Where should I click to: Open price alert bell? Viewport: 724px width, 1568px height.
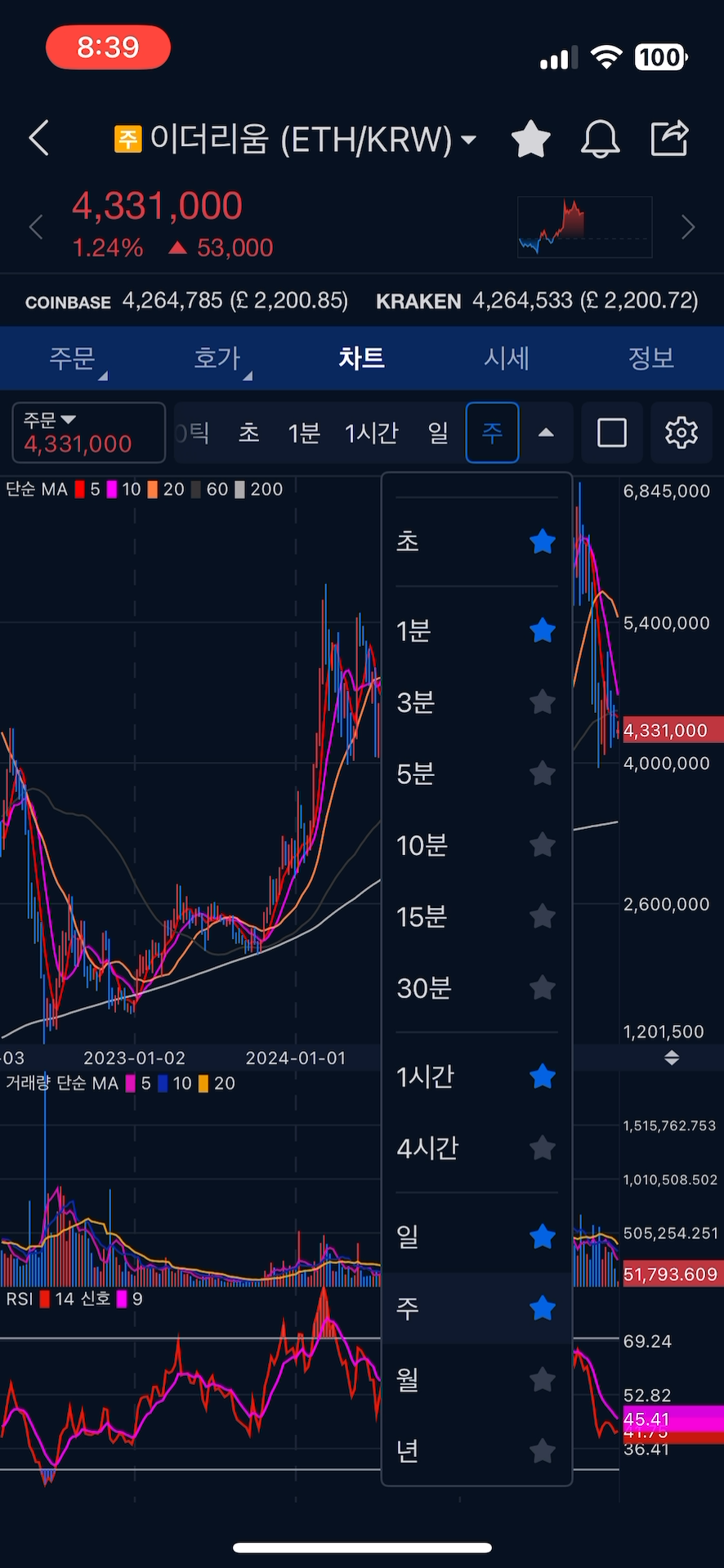pyautogui.click(x=600, y=139)
